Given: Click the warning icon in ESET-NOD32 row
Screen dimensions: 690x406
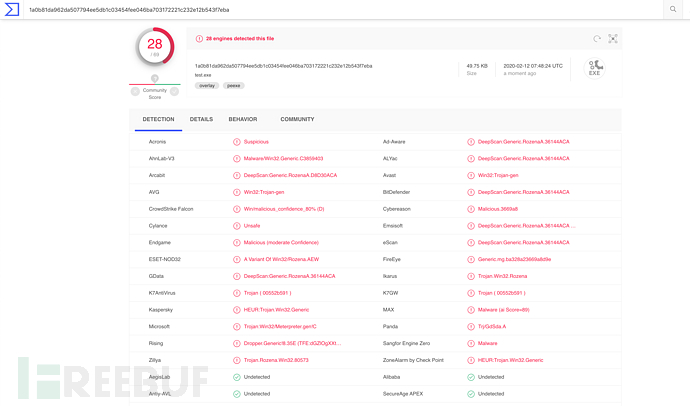Looking at the screenshot, I should (x=237, y=259).
